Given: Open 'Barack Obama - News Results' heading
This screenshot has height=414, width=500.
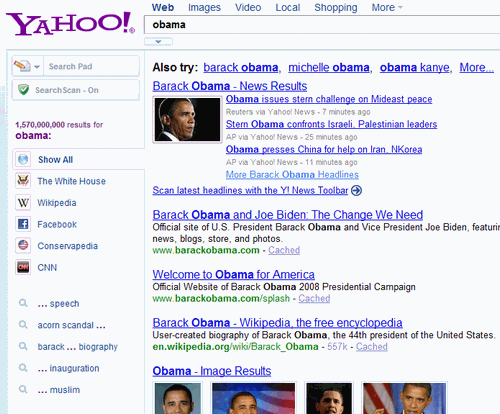Looking at the screenshot, I should click(x=230, y=86).
